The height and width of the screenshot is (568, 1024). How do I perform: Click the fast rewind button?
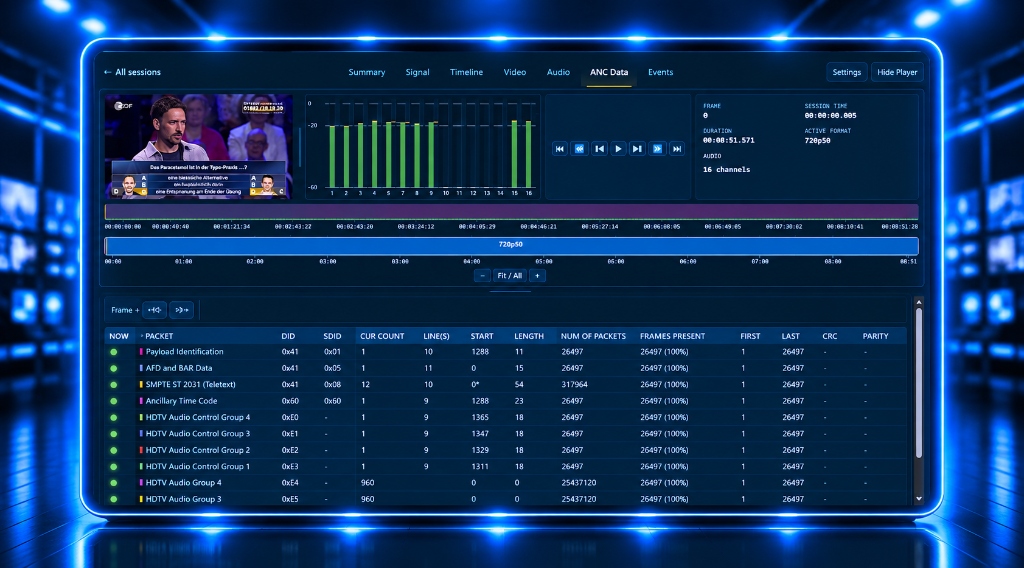tap(579, 149)
